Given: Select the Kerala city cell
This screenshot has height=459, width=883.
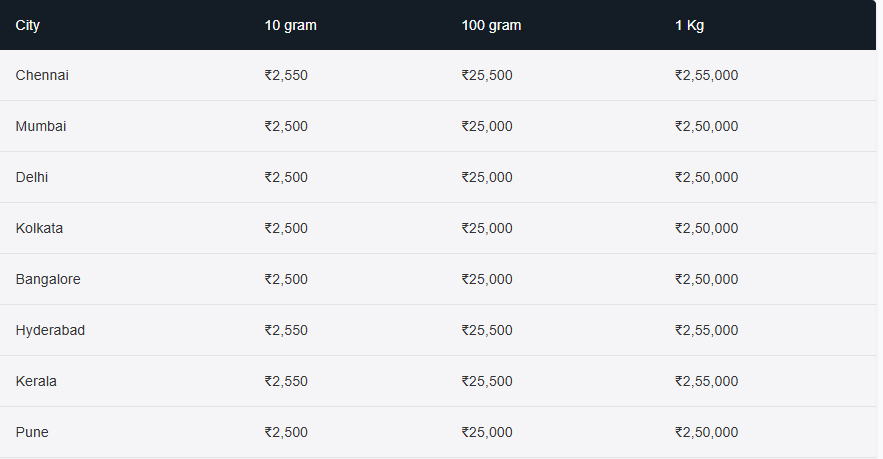Looking at the screenshot, I should [x=36, y=381].
